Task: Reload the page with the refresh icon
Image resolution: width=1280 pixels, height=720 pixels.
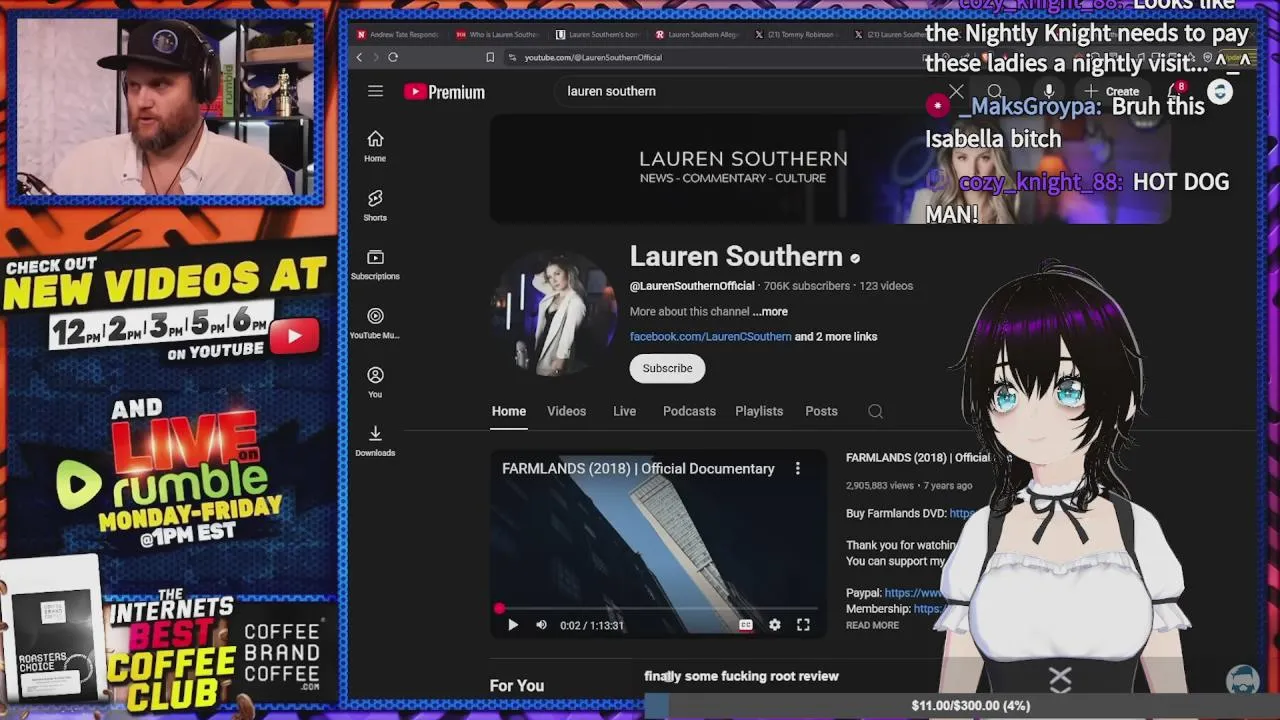Action: [x=393, y=57]
